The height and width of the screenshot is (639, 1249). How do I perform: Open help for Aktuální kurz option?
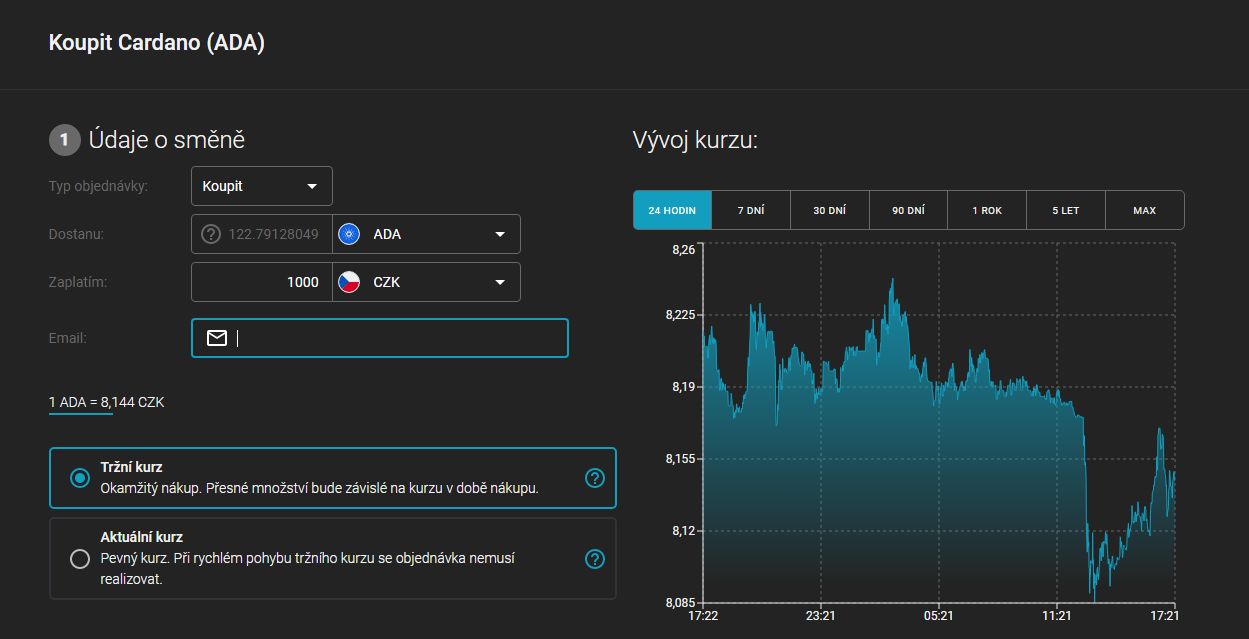click(595, 558)
